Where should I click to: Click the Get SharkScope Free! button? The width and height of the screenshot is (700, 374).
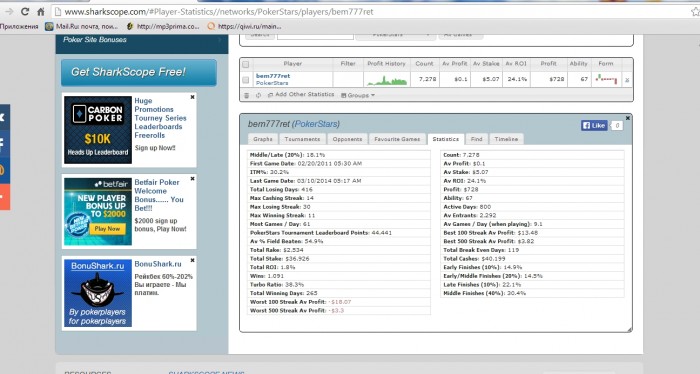click(x=139, y=72)
